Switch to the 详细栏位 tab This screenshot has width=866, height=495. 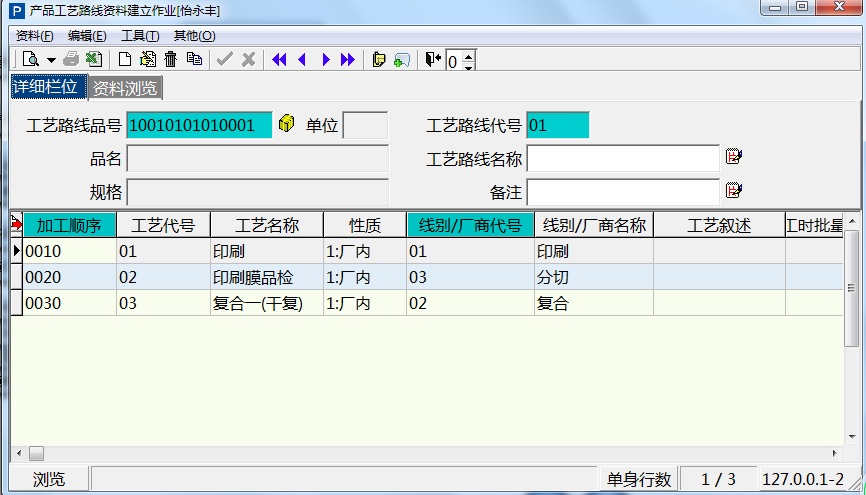(49, 87)
